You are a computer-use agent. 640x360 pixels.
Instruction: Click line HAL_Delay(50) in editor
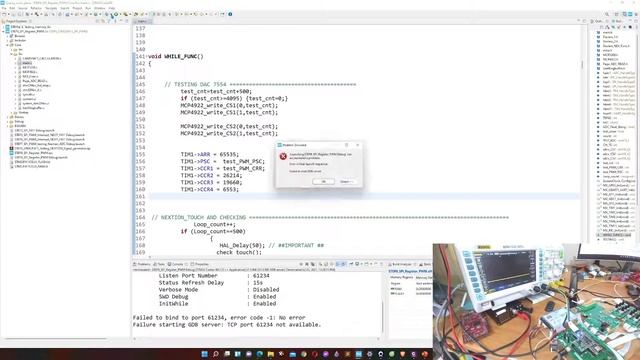(x=242, y=245)
